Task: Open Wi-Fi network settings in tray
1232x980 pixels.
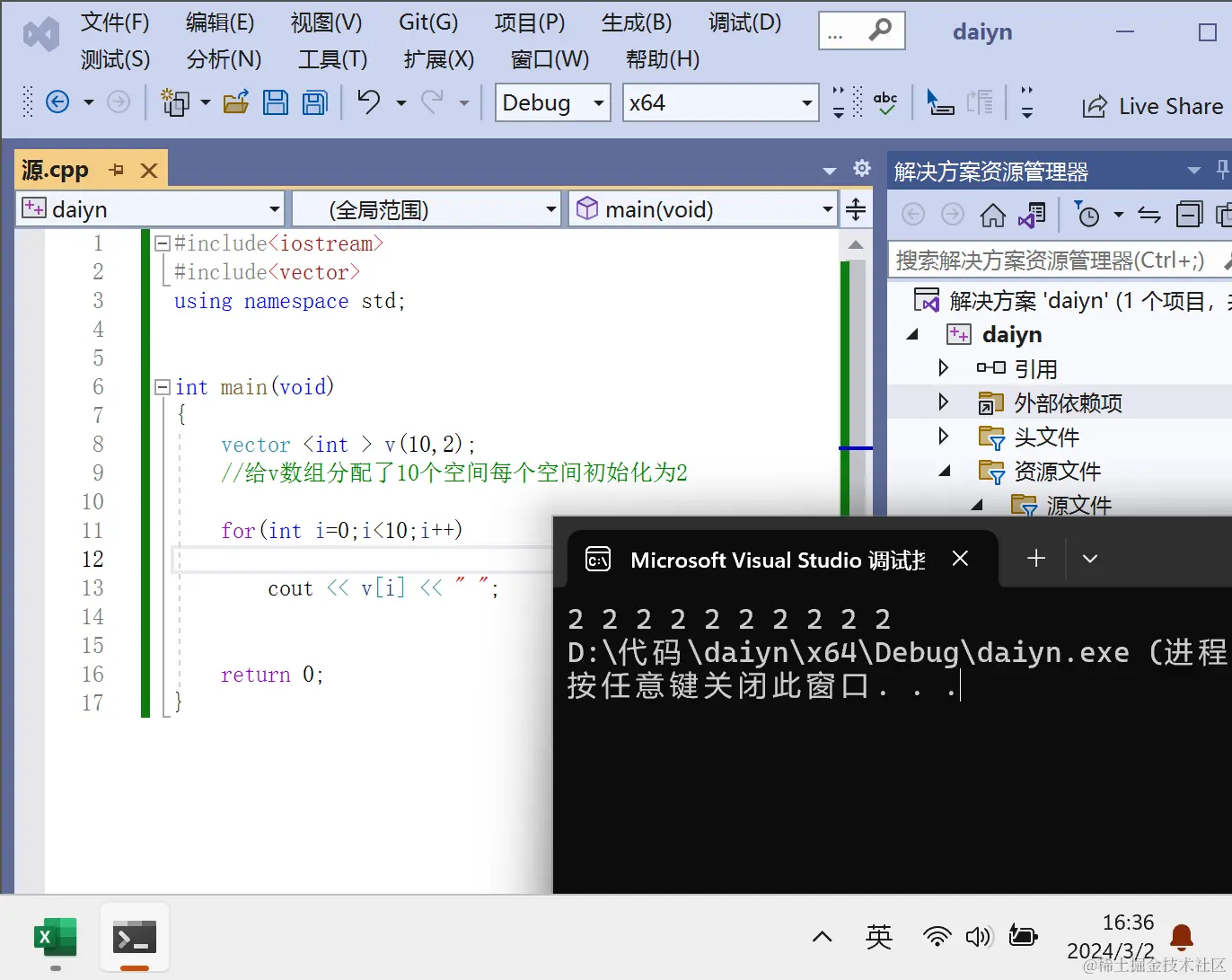Action: click(x=937, y=937)
